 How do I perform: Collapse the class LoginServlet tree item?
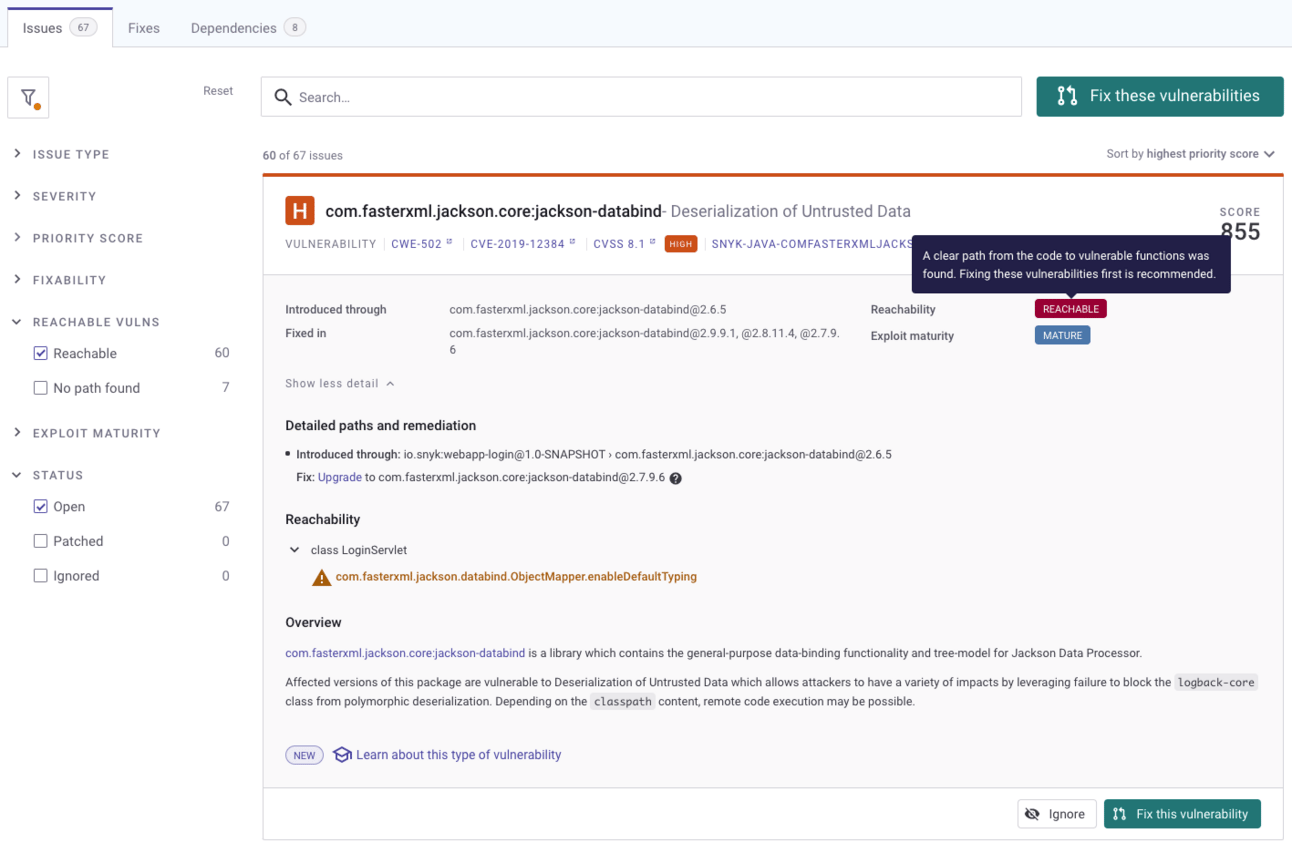(x=294, y=550)
